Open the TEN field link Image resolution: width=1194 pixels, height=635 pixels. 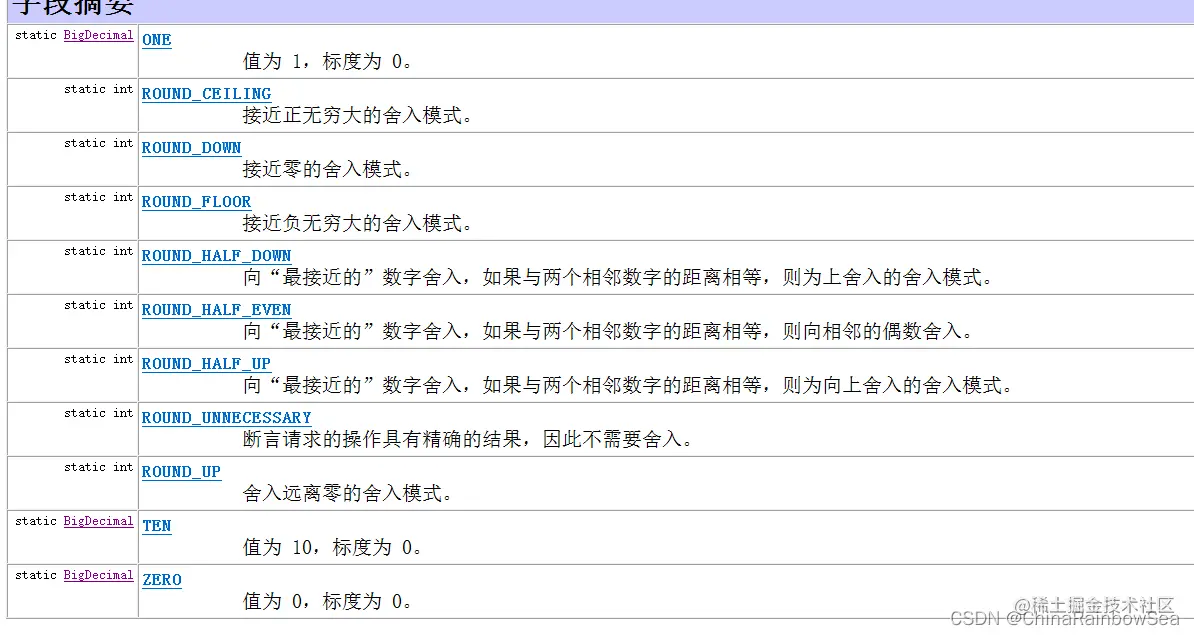(157, 527)
